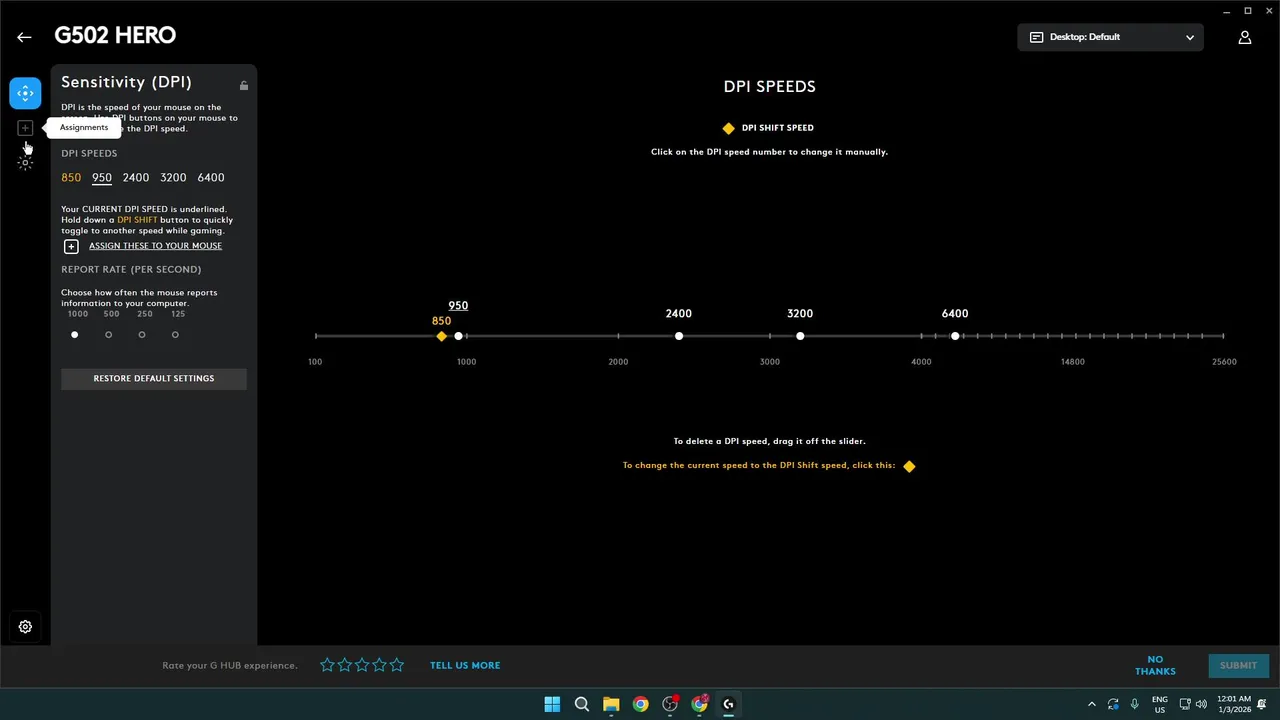Screen dimensions: 1280x720
Task: Select the 3200 DPI speed in list
Action: point(173,178)
